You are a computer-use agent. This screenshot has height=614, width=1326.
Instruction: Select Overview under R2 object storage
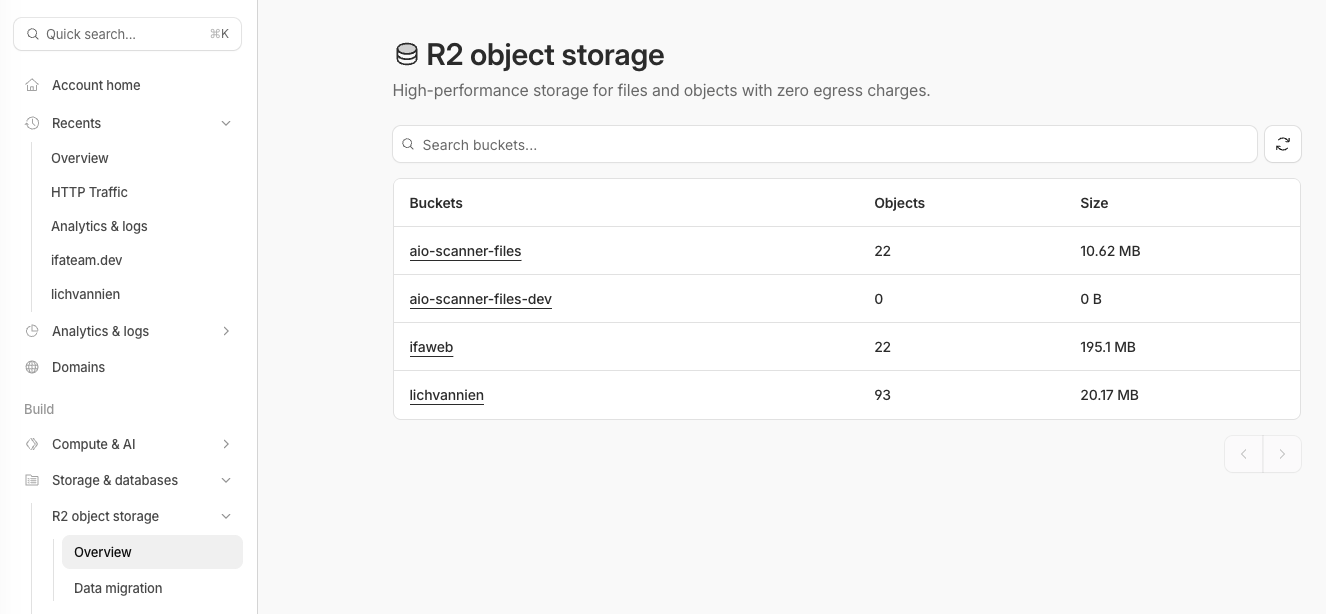tap(103, 552)
